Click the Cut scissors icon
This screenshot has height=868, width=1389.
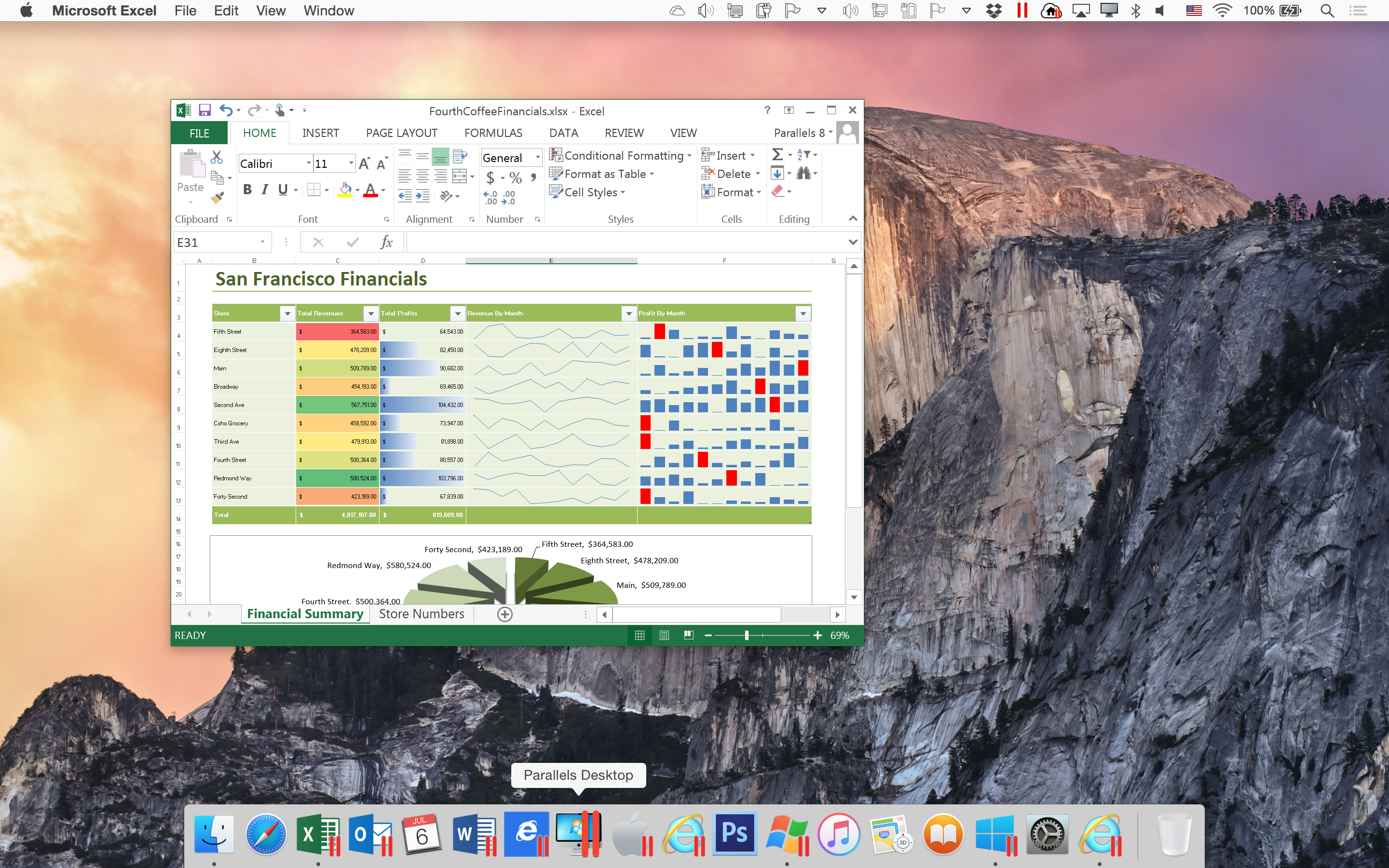[217, 157]
